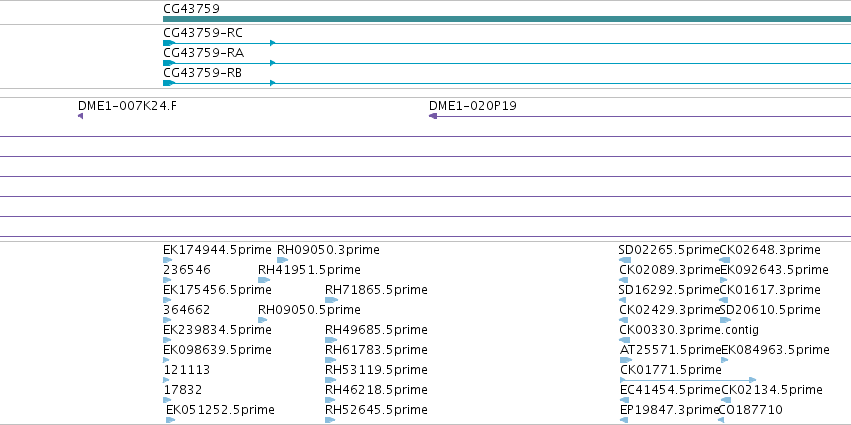The image size is (851, 425).
Task: Open the CG43759-RC transcript label
Action: tap(203, 33)
